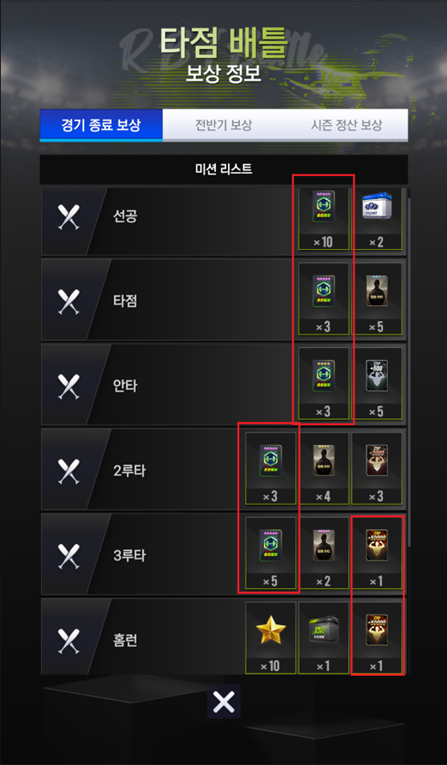Switch to the 전반기 보상 tab
Screen dimensions: 447x765
click(x=224, y=125)
